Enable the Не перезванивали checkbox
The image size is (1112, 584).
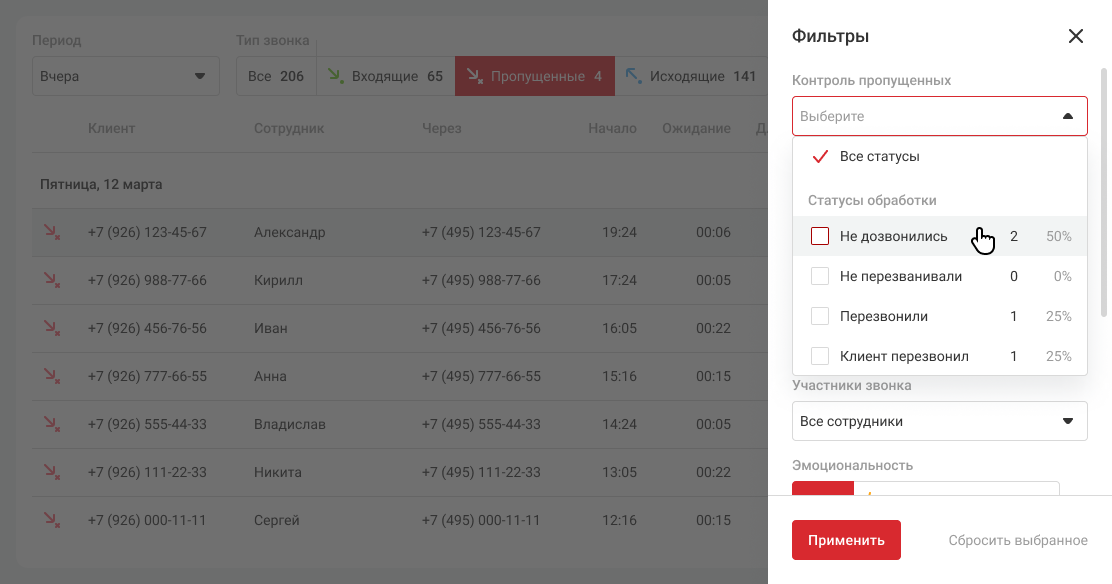(x=820, y=276)
